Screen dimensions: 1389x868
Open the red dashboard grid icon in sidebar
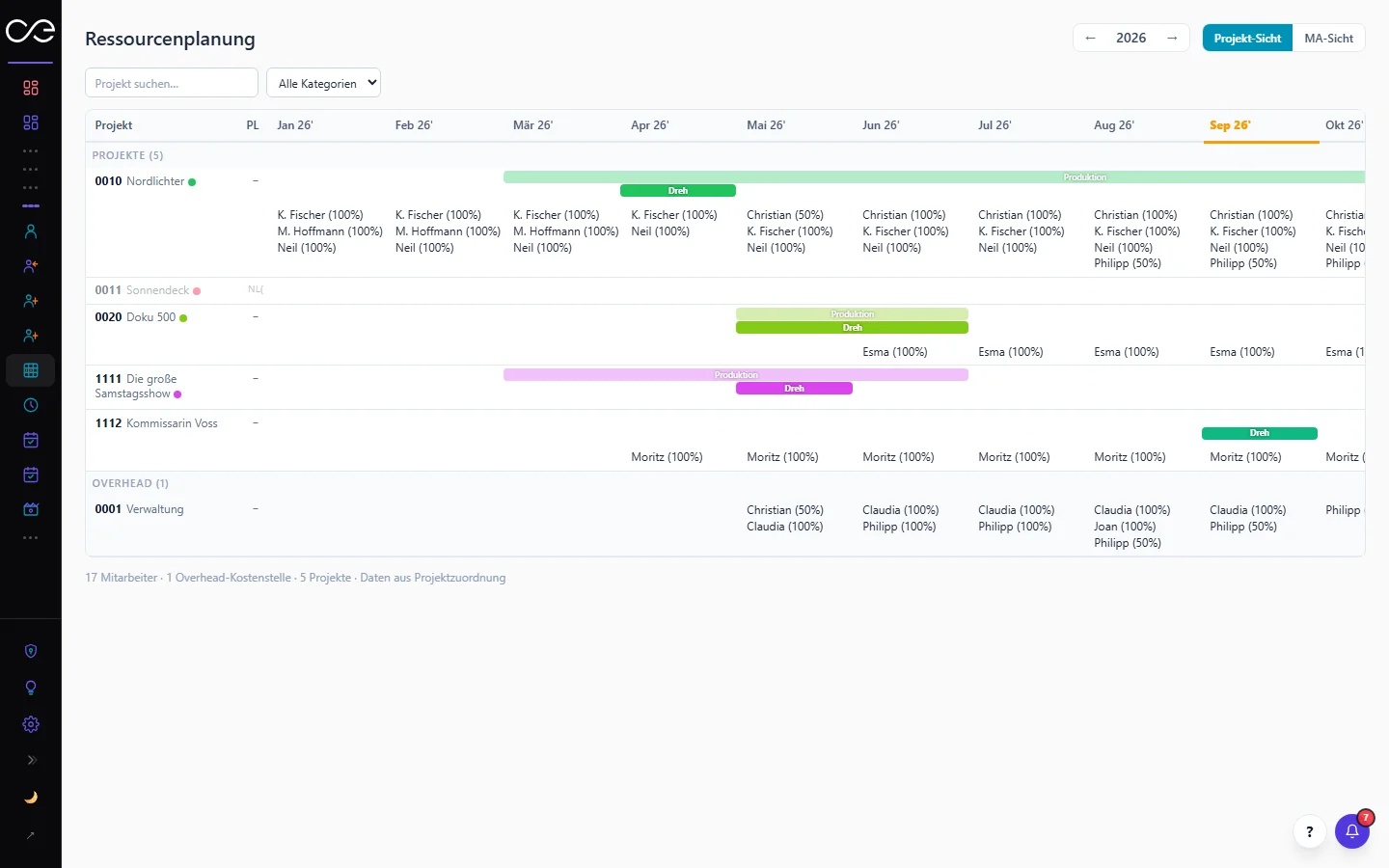(31, 88)
